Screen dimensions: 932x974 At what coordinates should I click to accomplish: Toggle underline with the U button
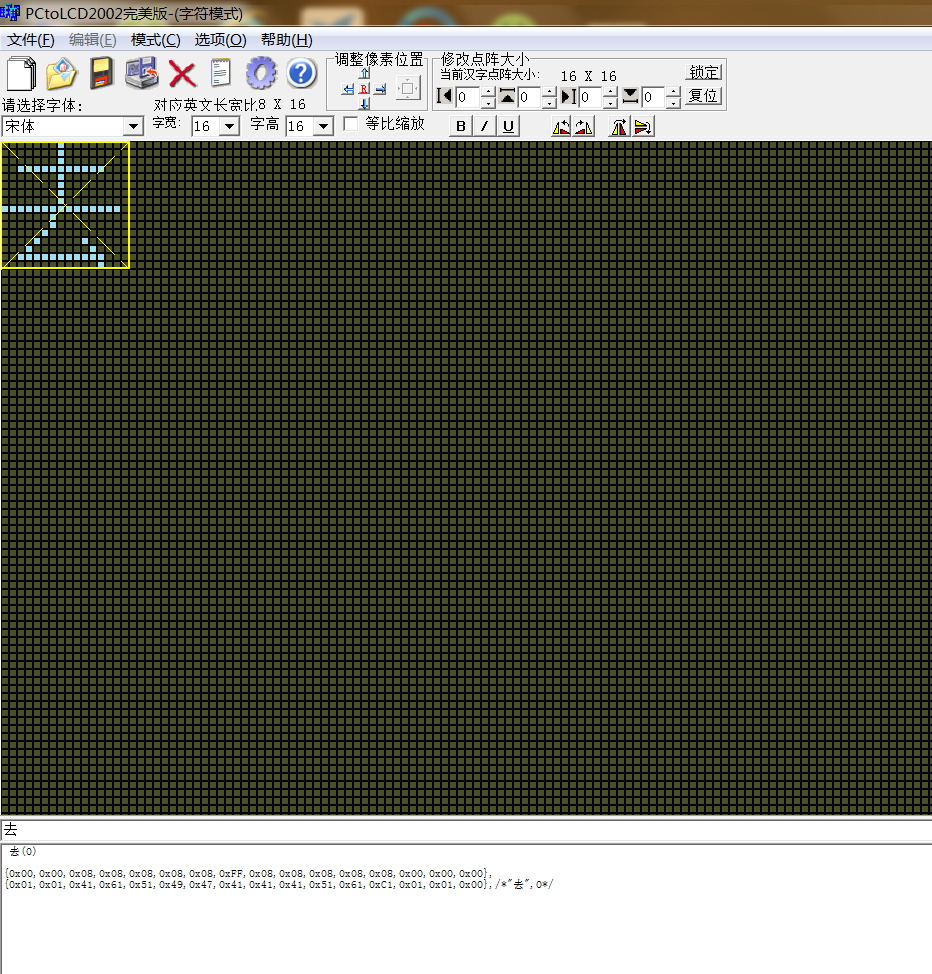click(508, 126)
